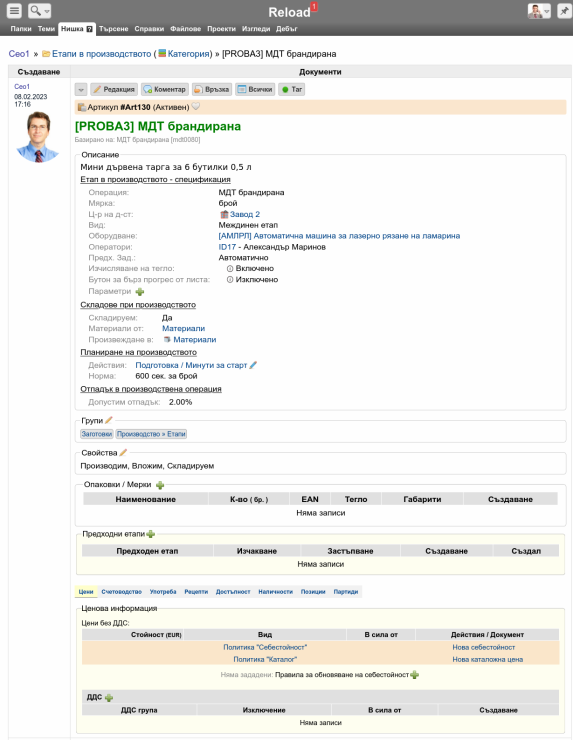Switch to the Рецепти tab
This screenshot has height=740, width=573.
click(196, 591)
